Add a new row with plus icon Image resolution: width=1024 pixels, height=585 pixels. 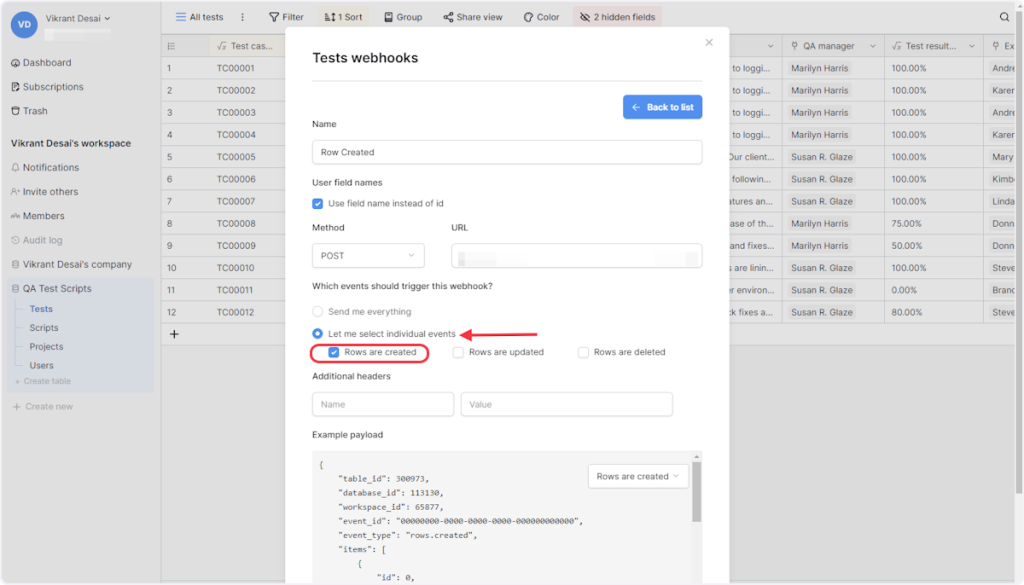174,334
